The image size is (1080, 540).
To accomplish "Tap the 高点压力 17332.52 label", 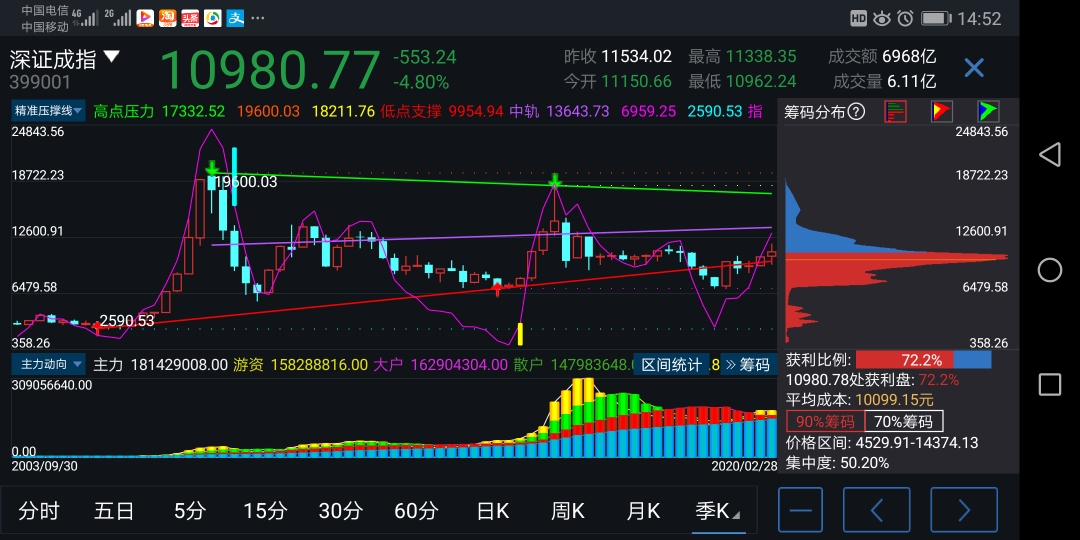I will pyautogui.click(x=159, y=111).
